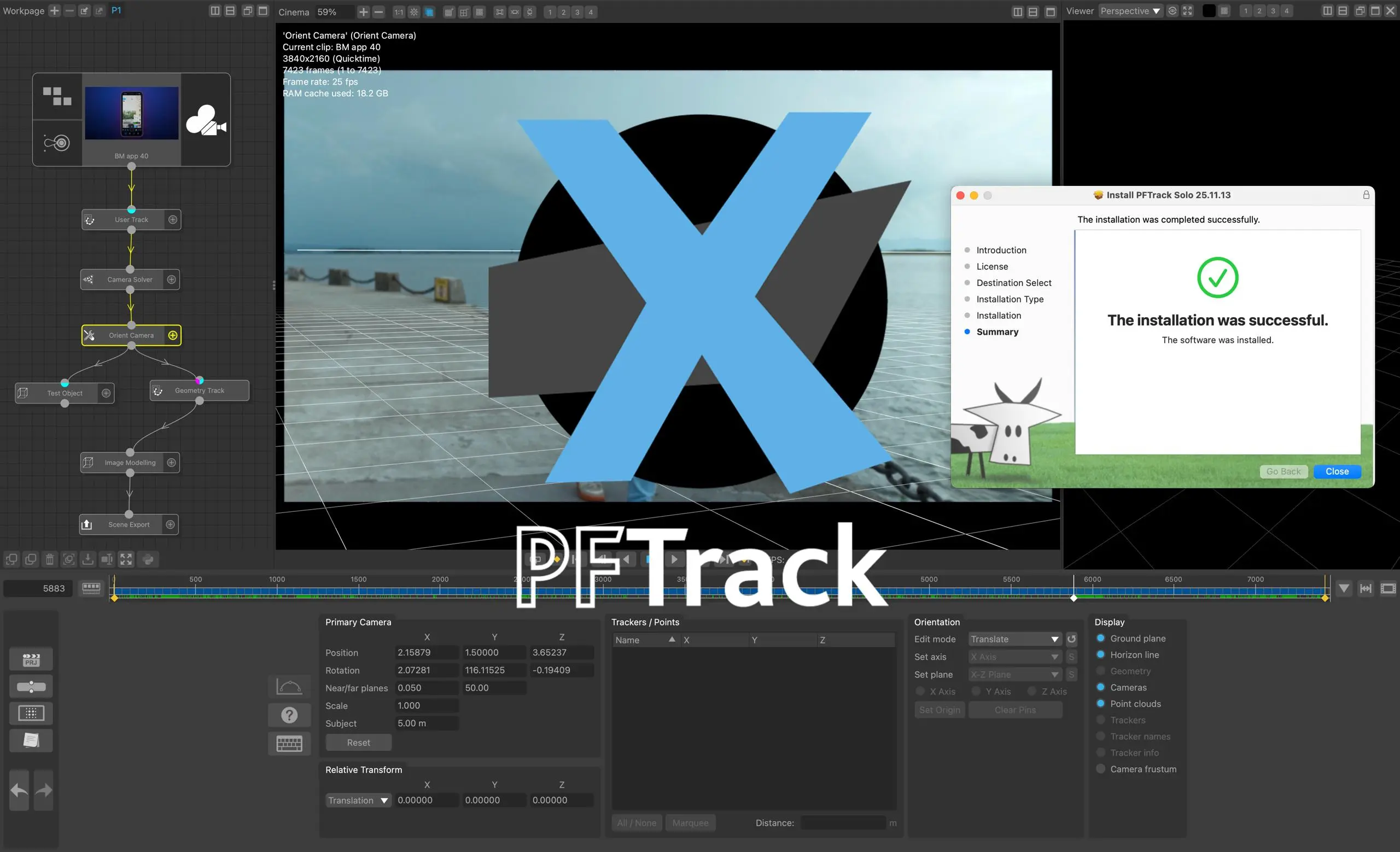
Task: Open the help question mark icon
Action: [289, 715]
